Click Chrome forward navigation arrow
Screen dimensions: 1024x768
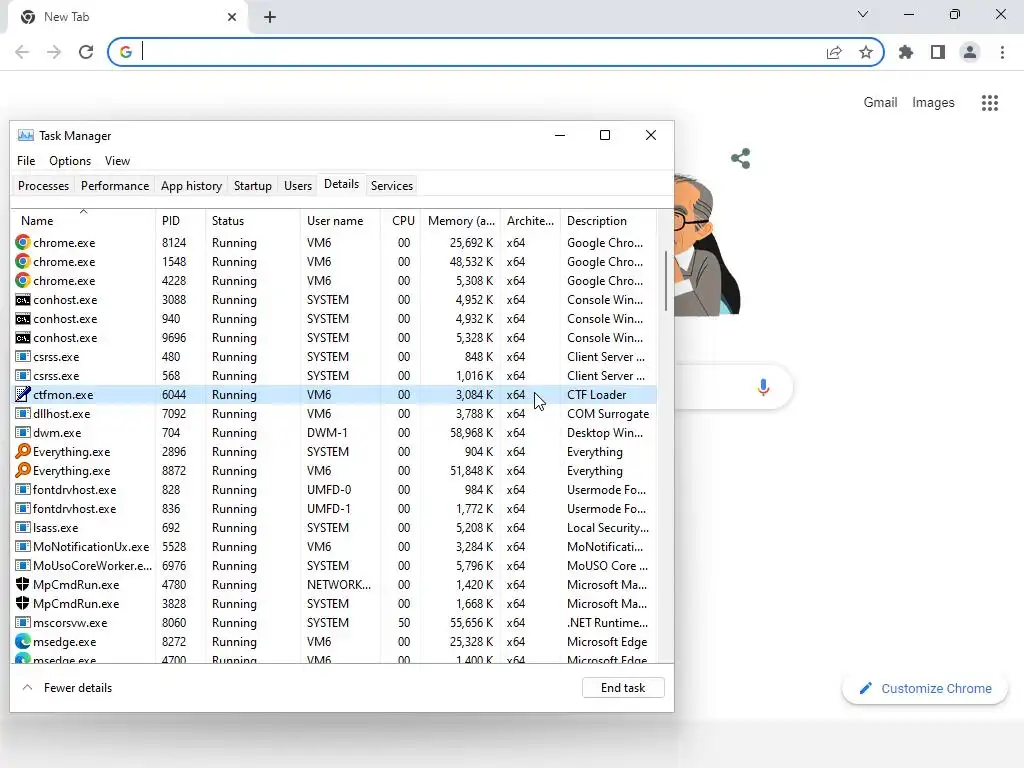click(54, 52)
